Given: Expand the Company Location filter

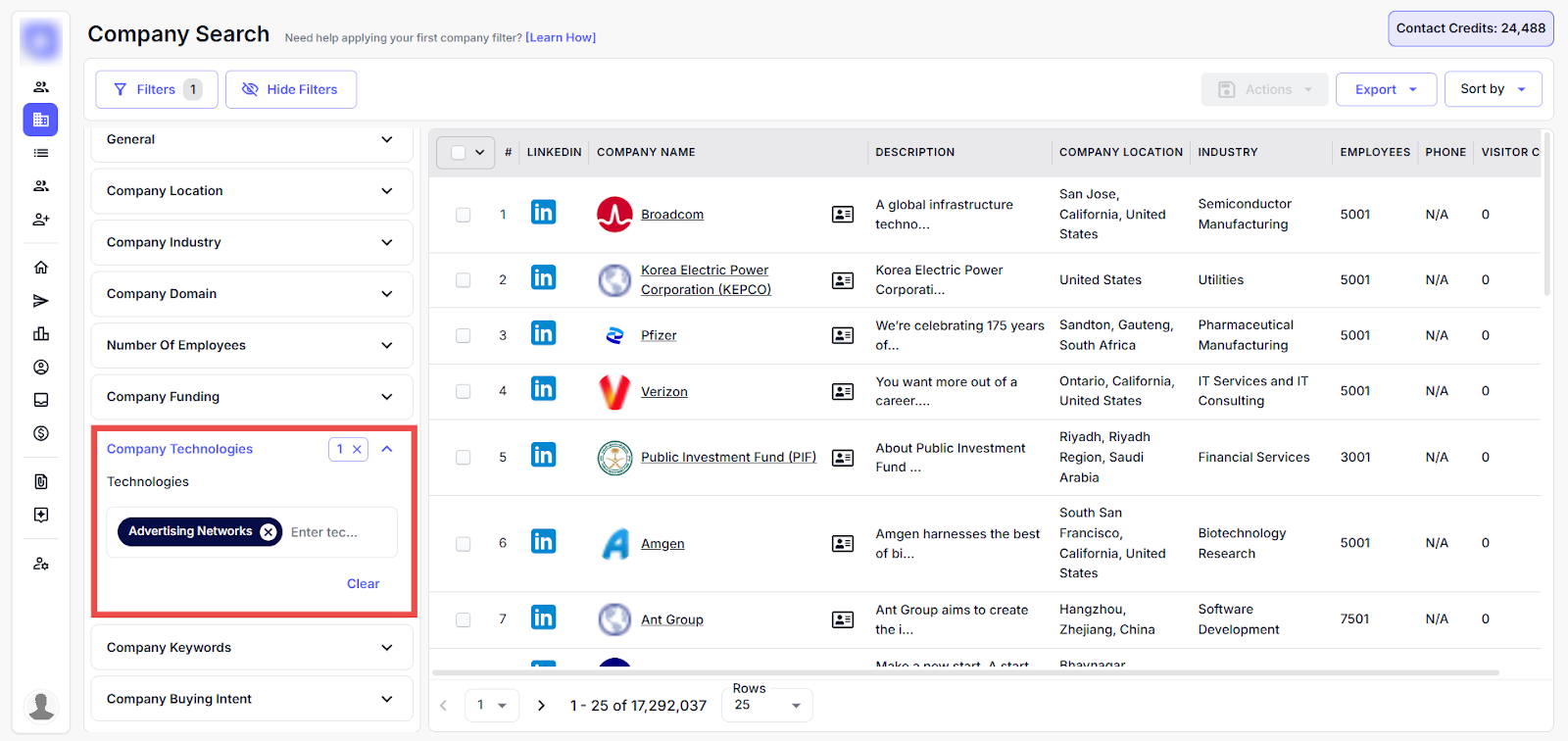Looking at the screenshot, I should (252, 191).
